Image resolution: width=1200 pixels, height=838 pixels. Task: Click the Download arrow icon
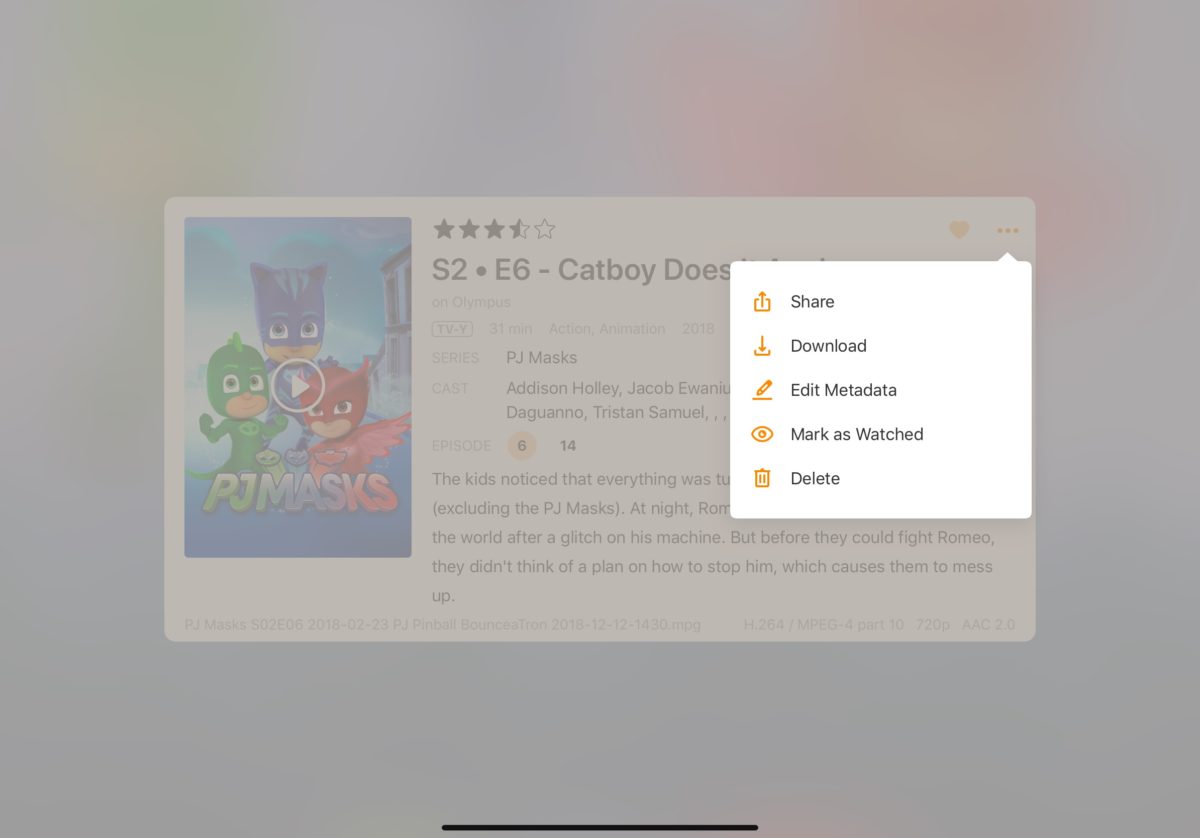[x=762, y=346]
